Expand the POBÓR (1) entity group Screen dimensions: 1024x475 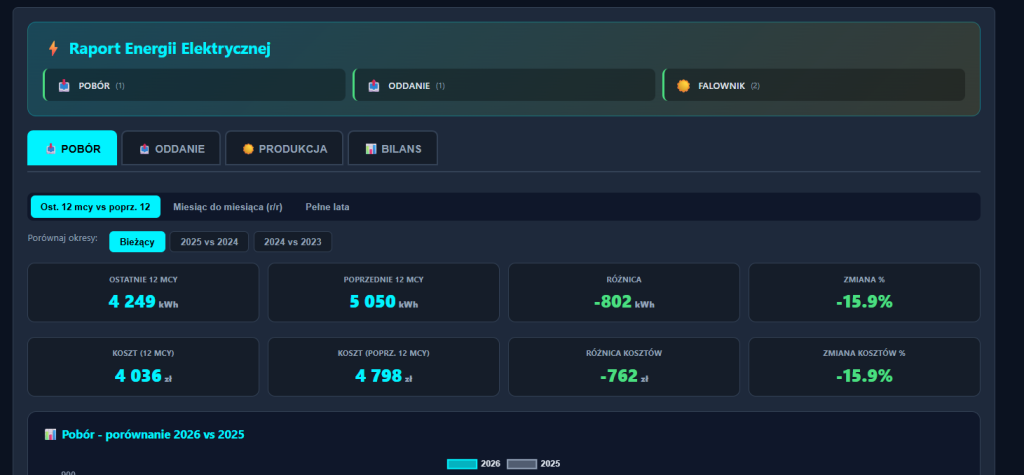click(x=195, y=86)
